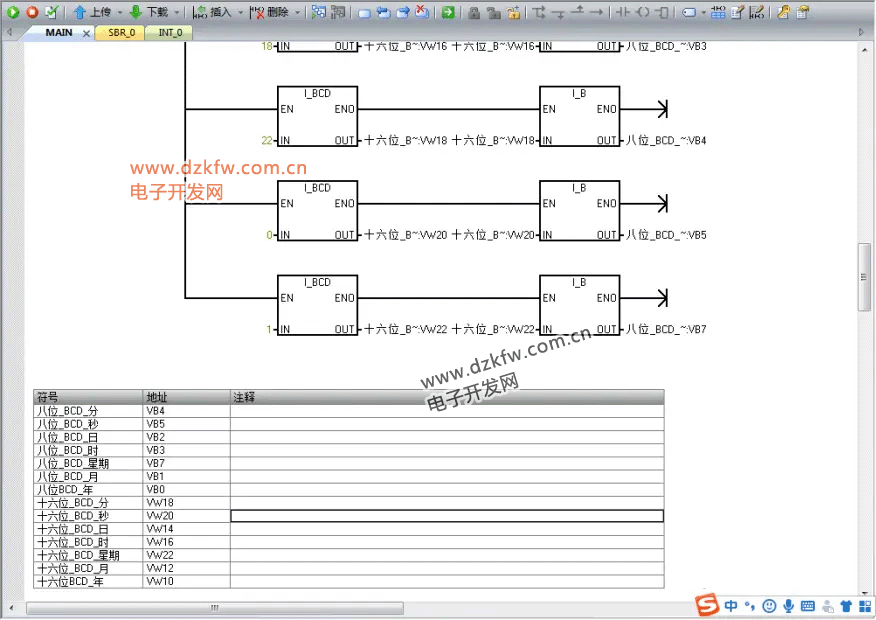Insert a box instruction via box icon

coord(661,12)
